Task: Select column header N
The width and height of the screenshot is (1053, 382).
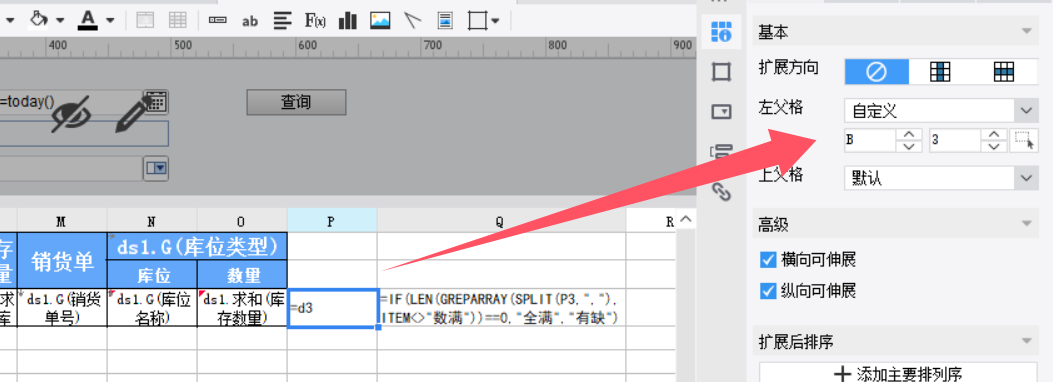Action: [x=152, y=221]
